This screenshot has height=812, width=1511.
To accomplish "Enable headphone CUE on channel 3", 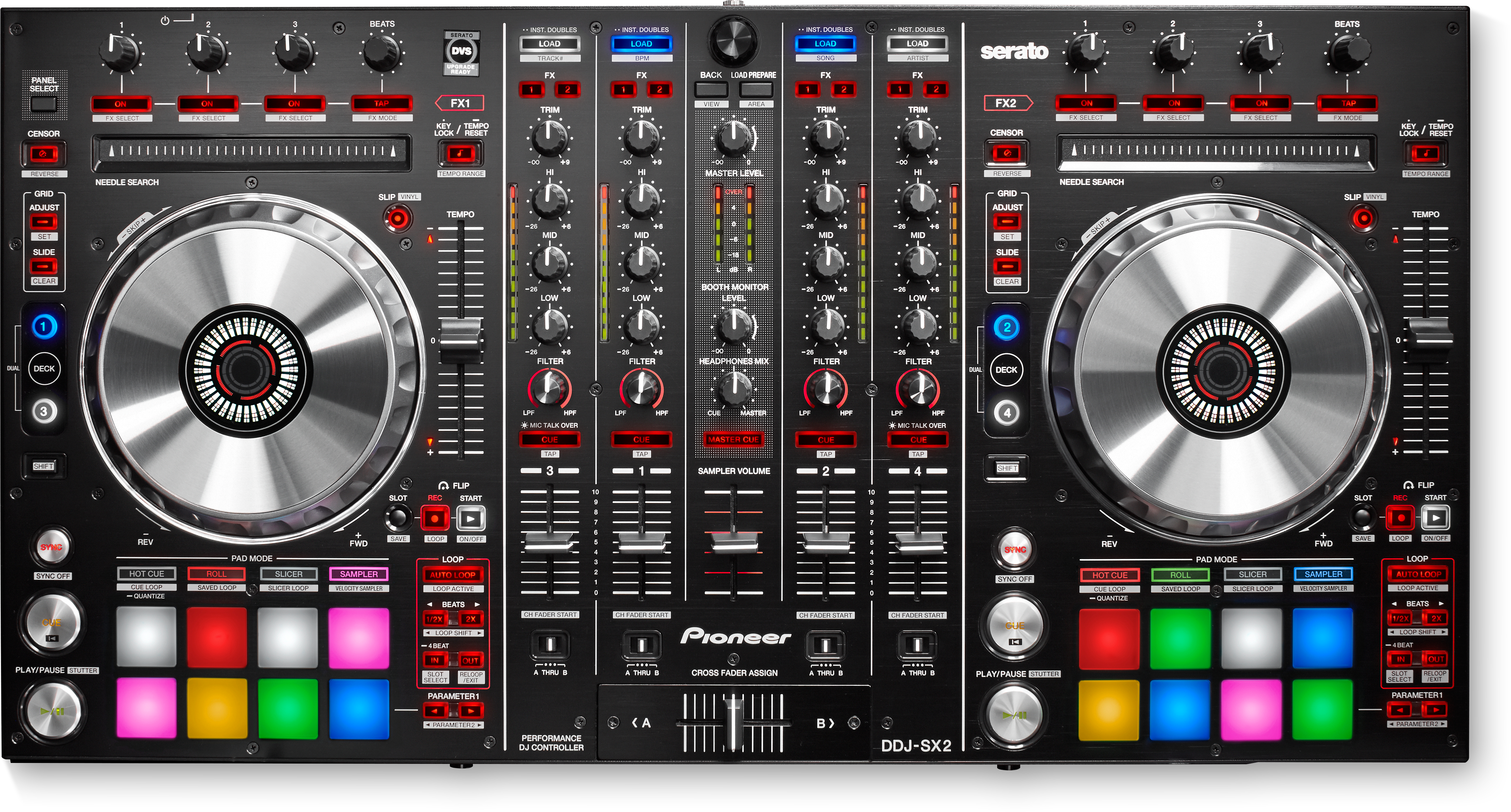I will click(550, 439).
